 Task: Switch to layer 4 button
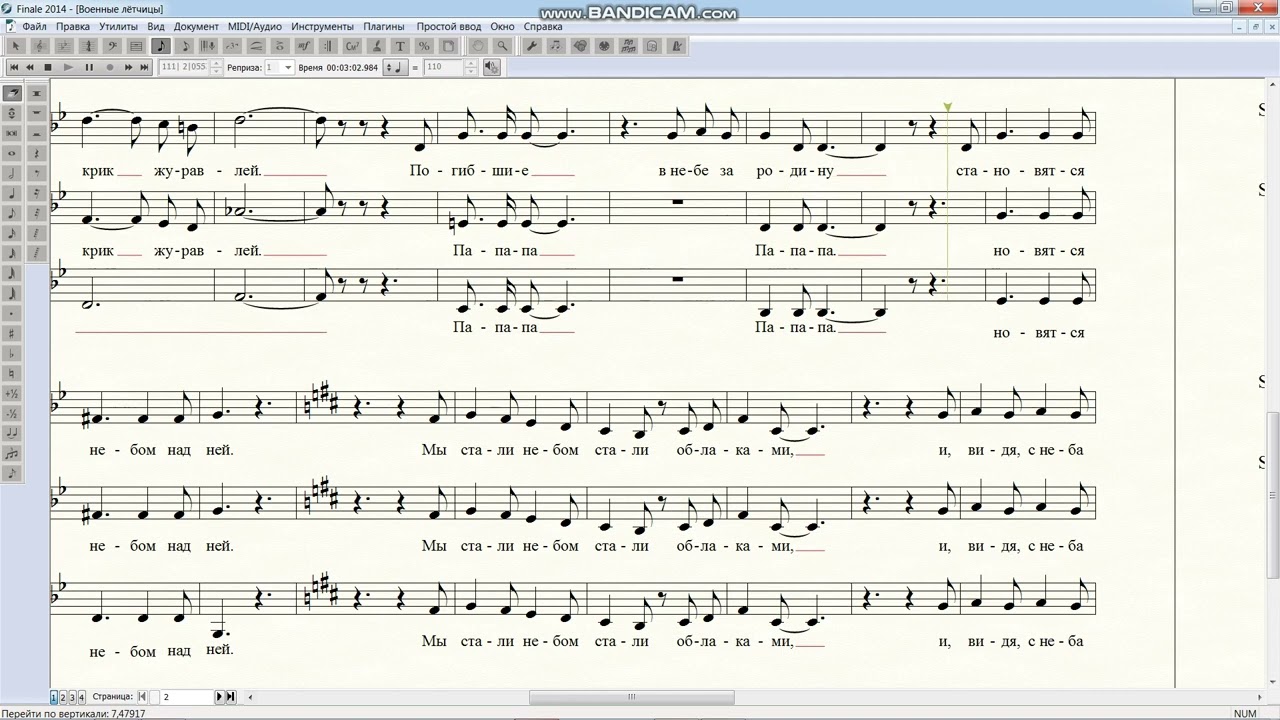click(x=81, y=697)
